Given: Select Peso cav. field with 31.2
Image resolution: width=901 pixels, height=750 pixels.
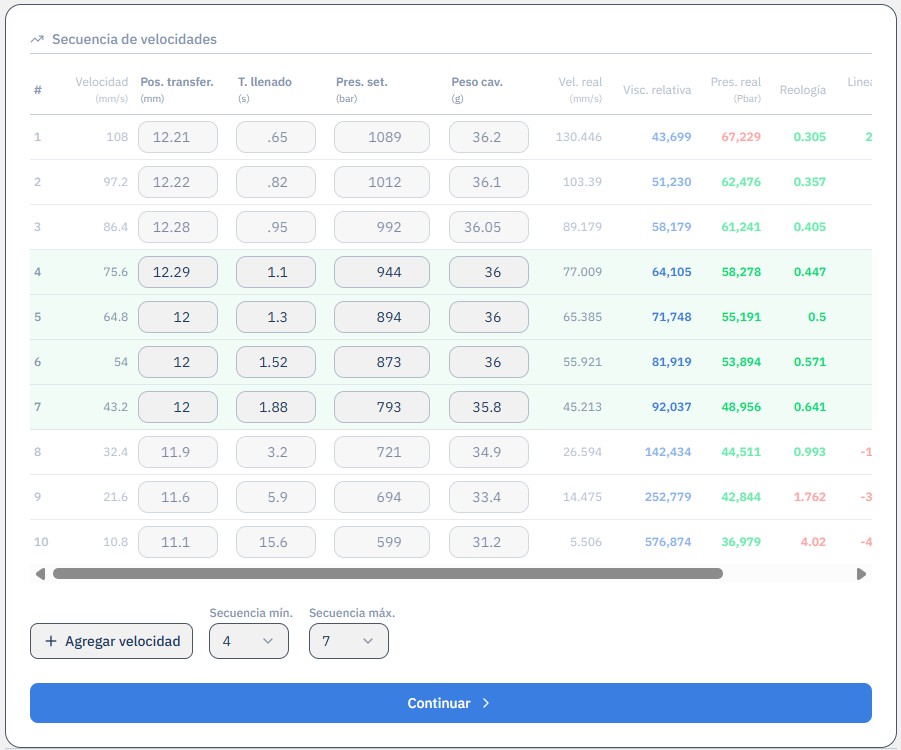Looking at the screenshot, I should point(489,542).
